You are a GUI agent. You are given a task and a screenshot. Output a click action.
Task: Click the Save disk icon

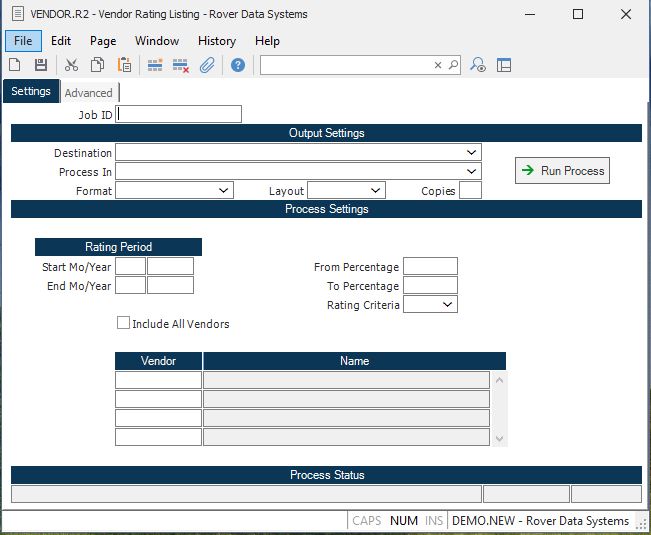click(41, 65)
